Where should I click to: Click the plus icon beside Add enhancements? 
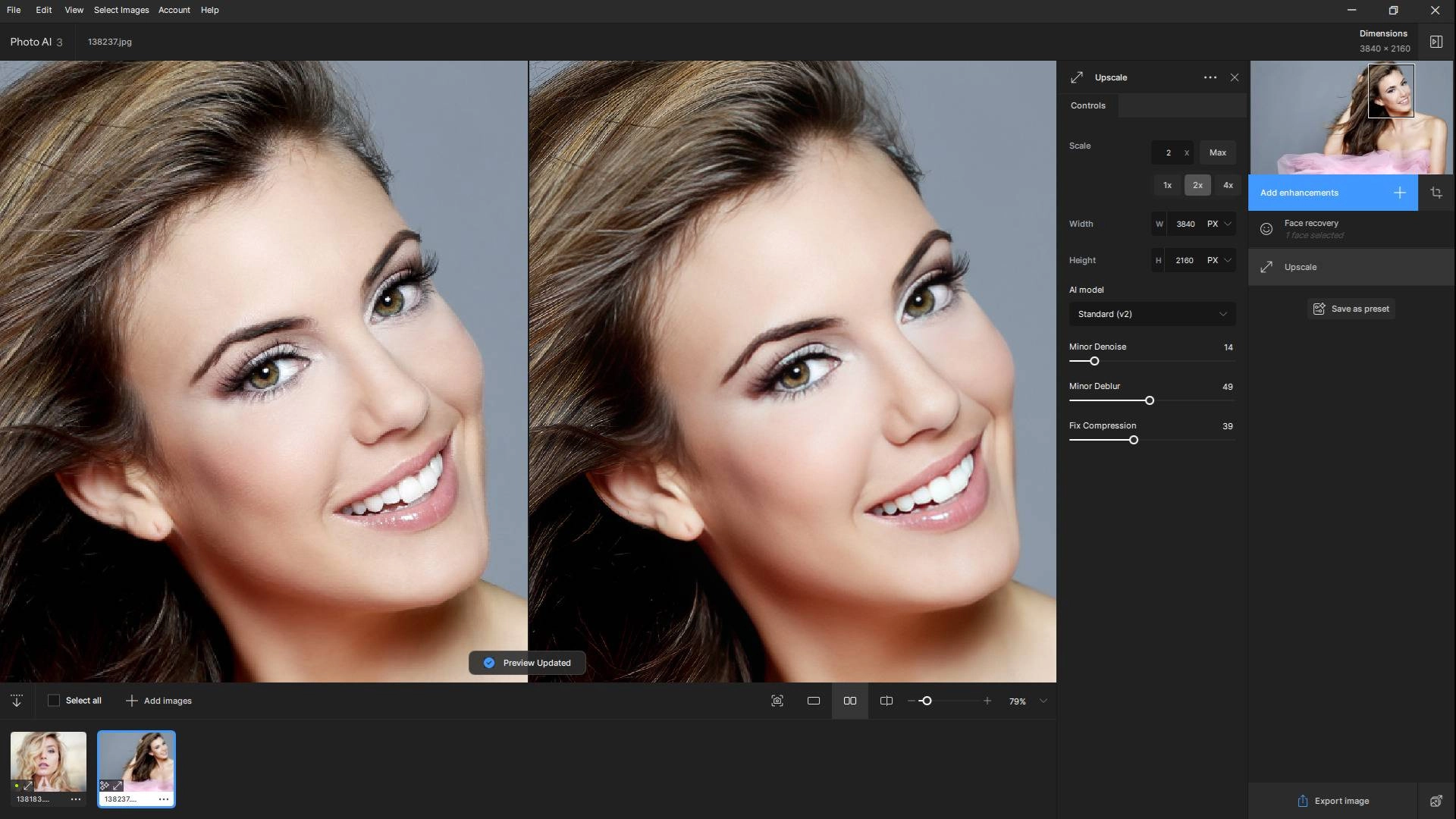(1399, 193)
